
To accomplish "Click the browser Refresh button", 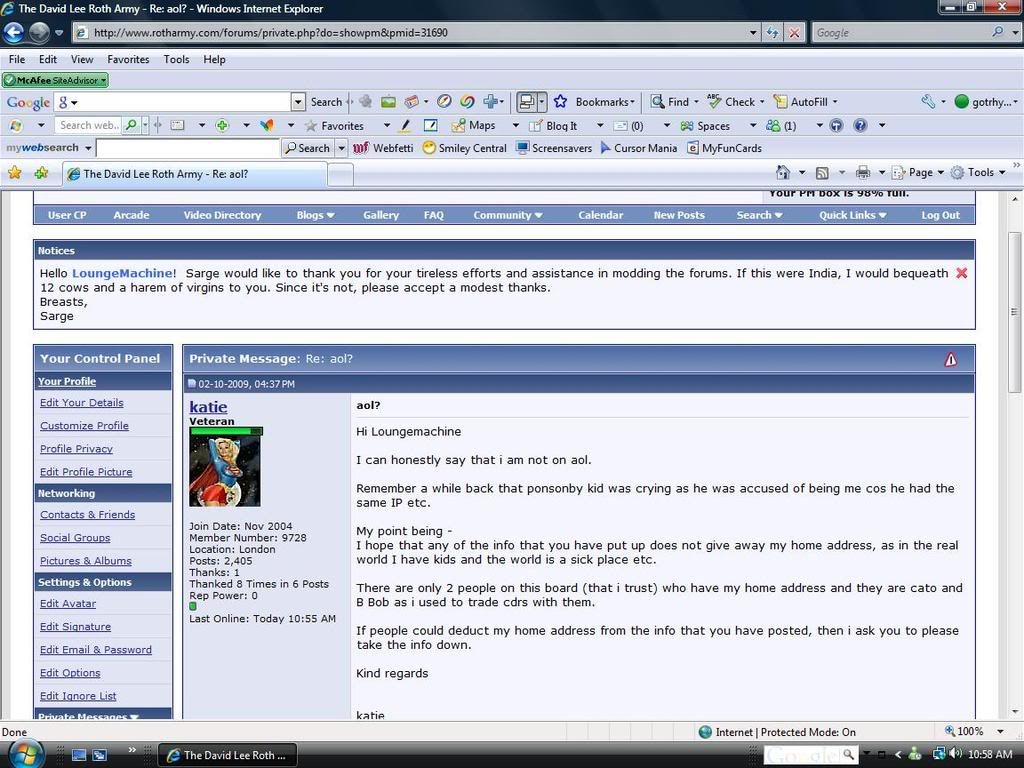I will 772,33.
